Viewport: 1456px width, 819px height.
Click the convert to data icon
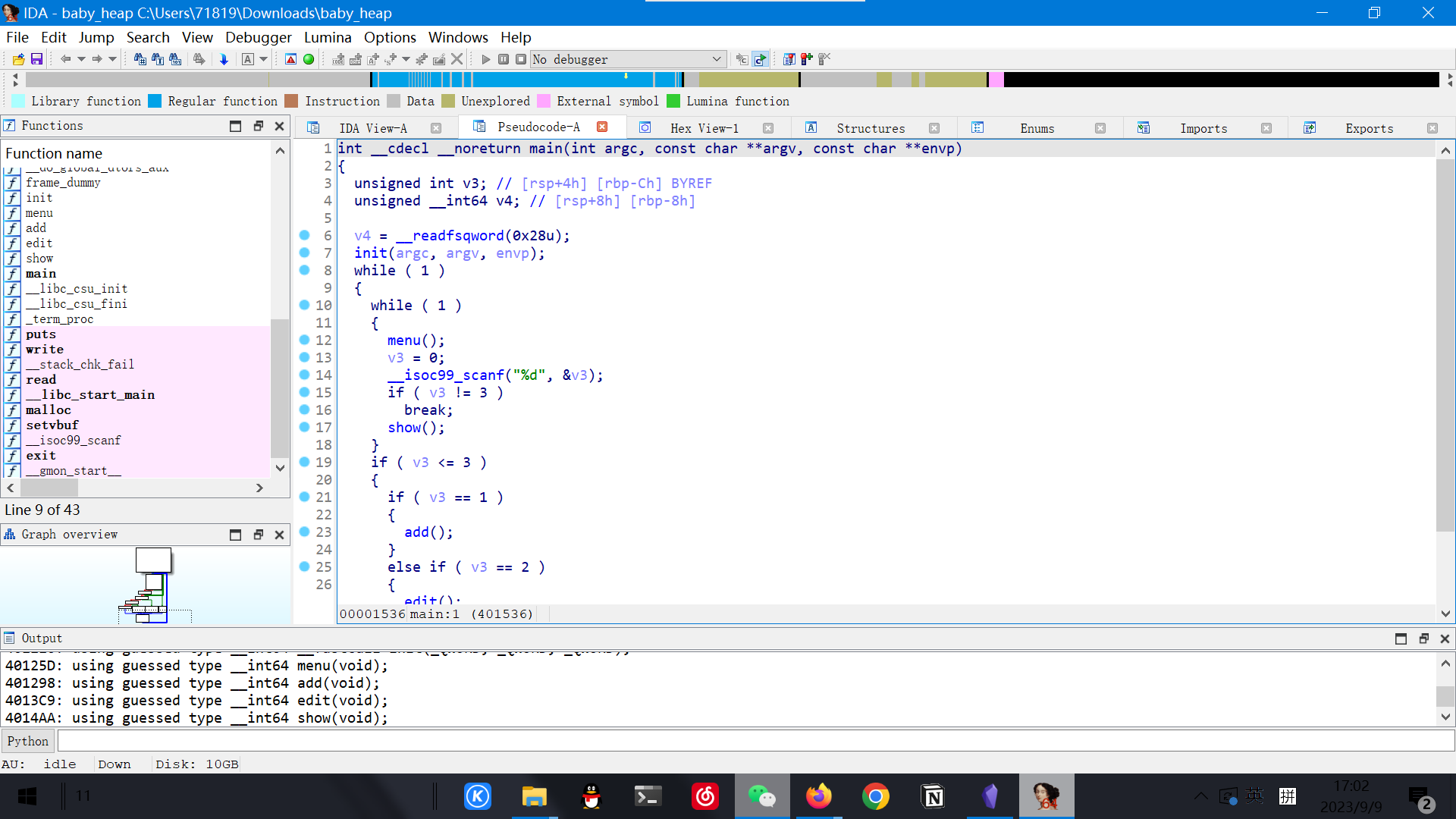(x=356, y=59)
